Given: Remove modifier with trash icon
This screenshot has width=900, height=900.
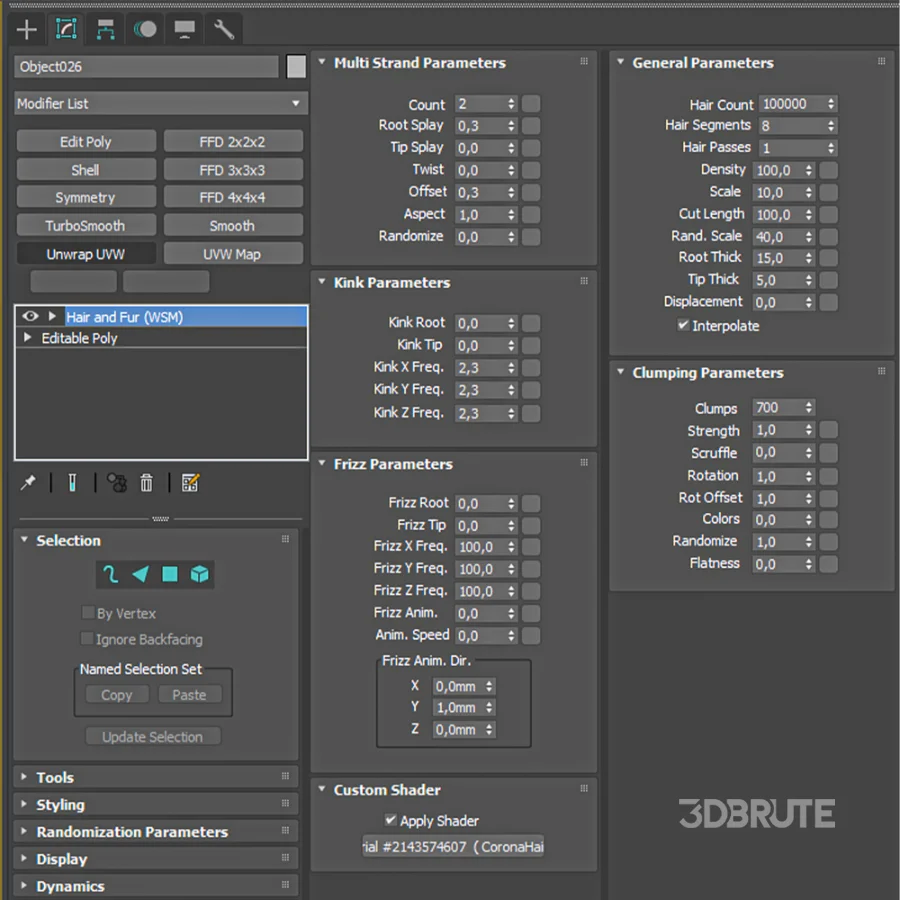Looking at the screenshot, I should 146,483.
